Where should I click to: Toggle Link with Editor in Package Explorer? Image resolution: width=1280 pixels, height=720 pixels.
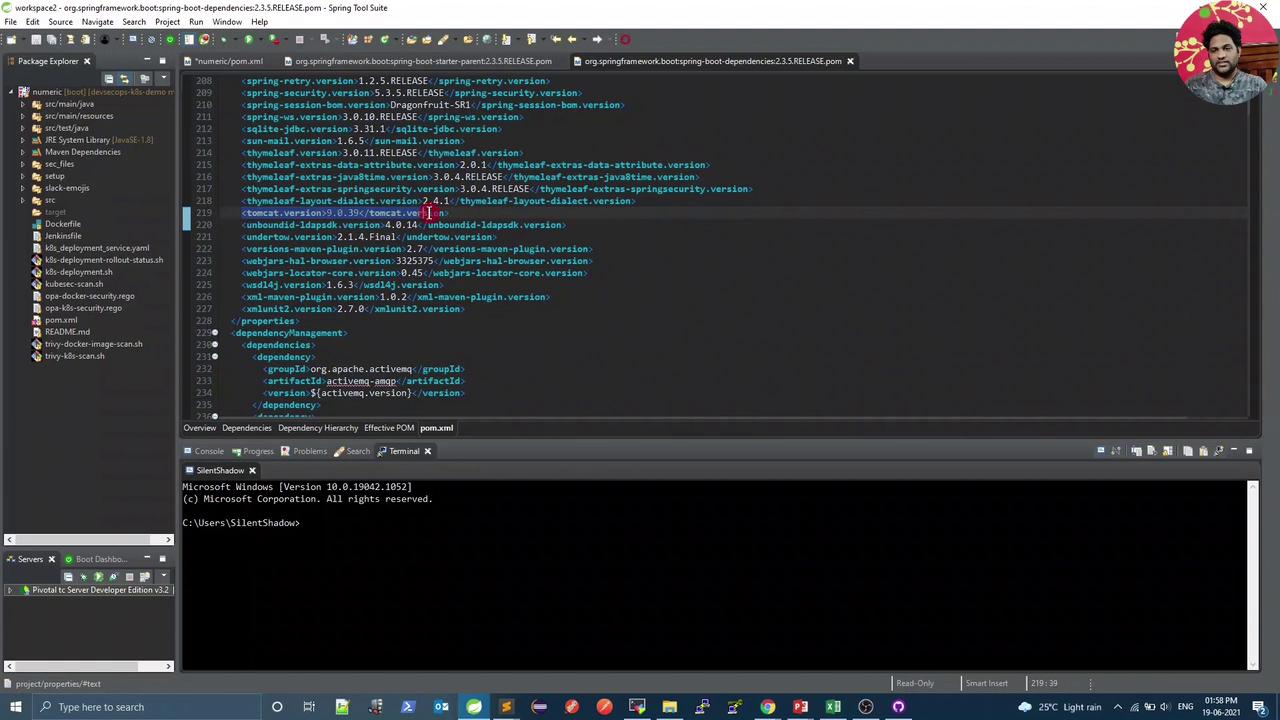[125, 78]
